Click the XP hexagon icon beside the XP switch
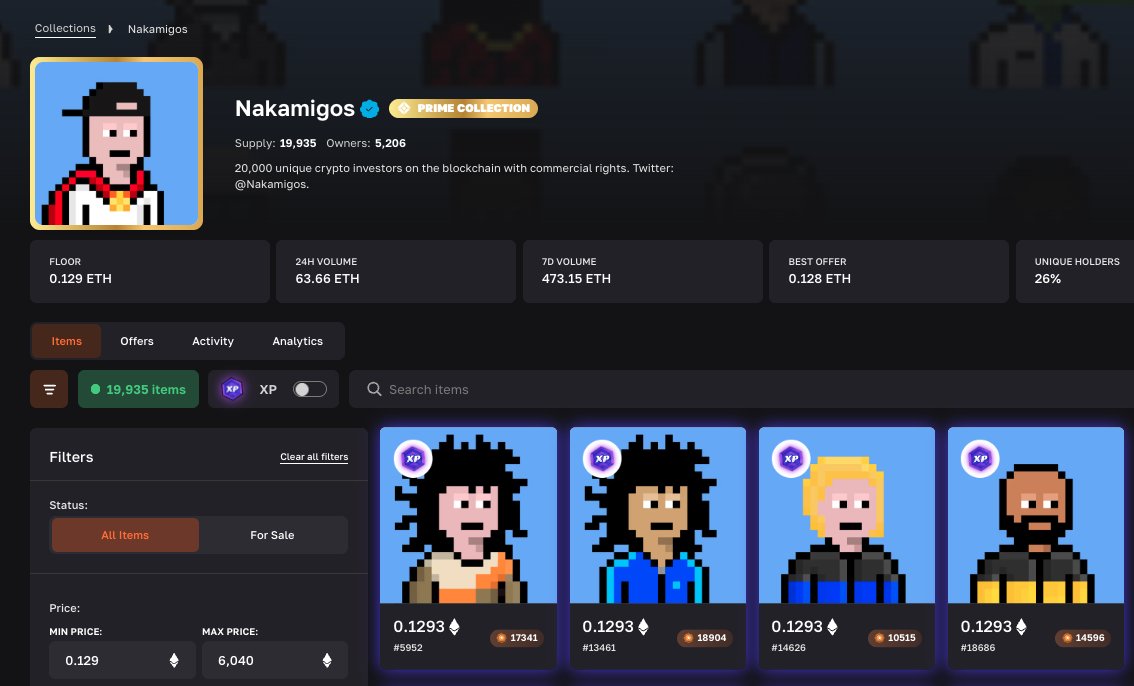 click(x=232, y=389)
